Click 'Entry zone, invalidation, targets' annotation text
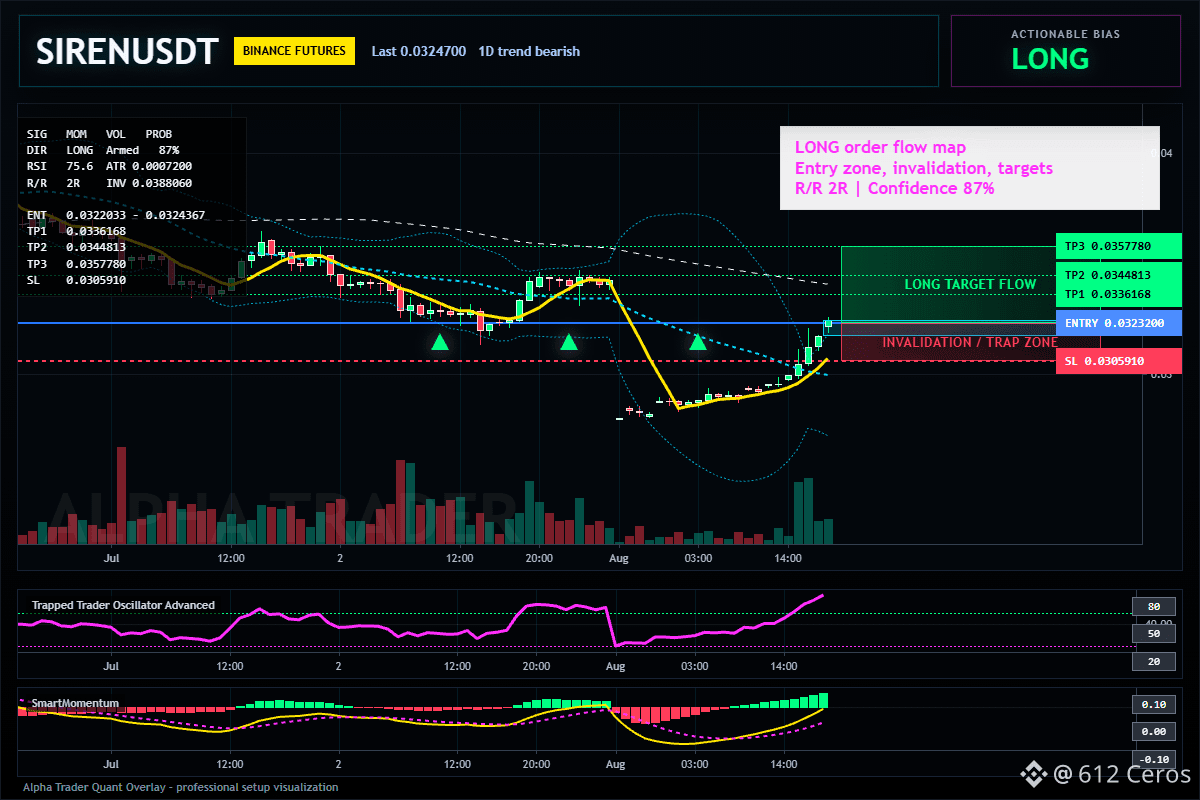1200x800 pixels. (923, 168)
